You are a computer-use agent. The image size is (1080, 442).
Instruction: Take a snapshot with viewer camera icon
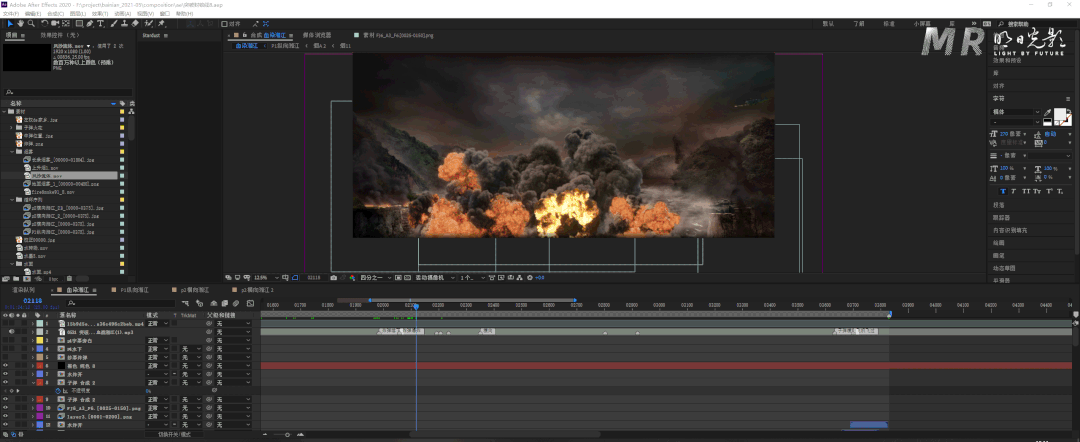[333, 277]
